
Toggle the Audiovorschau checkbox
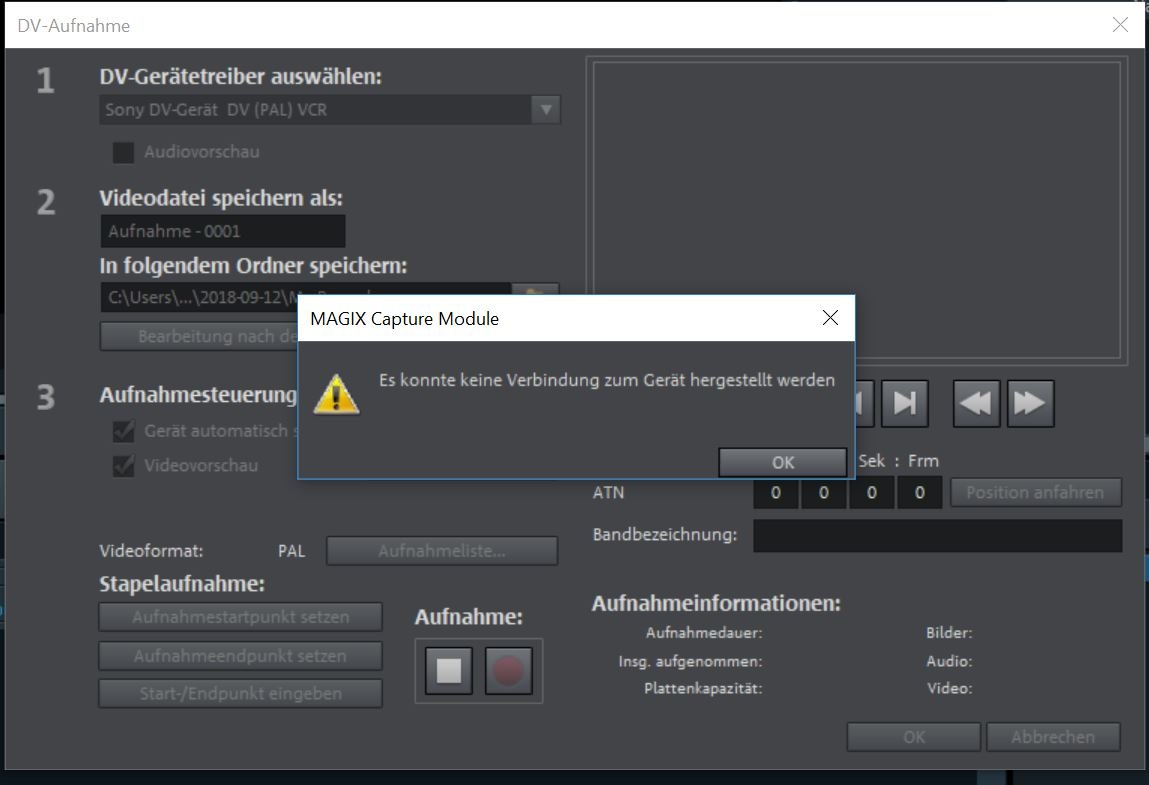point(123,152)
